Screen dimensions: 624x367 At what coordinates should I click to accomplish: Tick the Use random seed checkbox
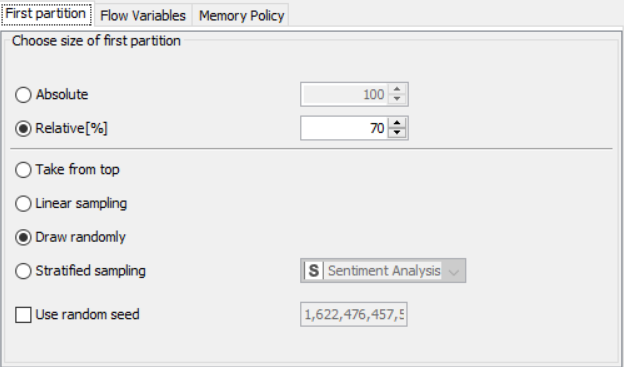(23, 314)
